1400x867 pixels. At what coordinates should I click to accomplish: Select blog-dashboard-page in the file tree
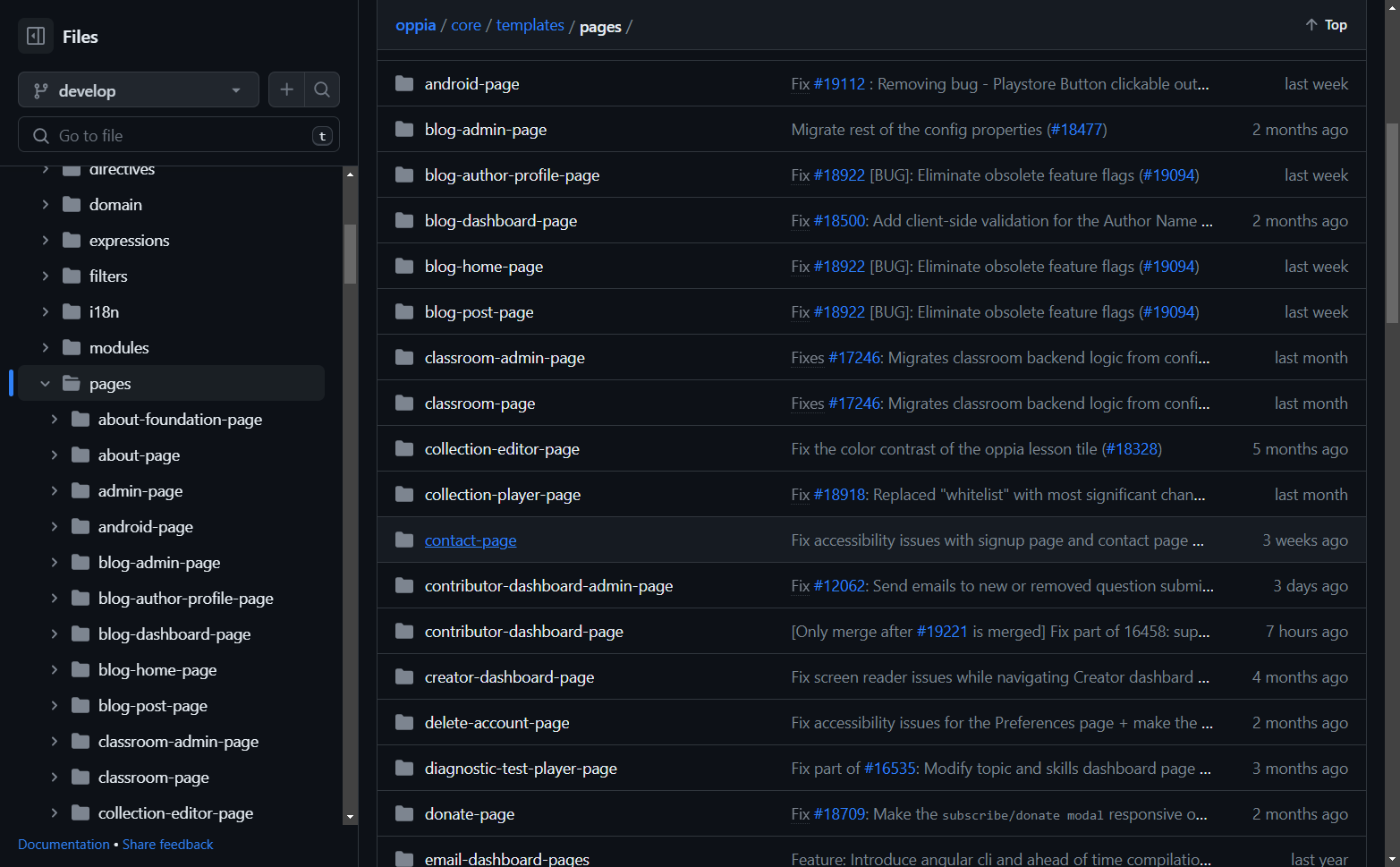pyautogui.click(x=174, y=633)
